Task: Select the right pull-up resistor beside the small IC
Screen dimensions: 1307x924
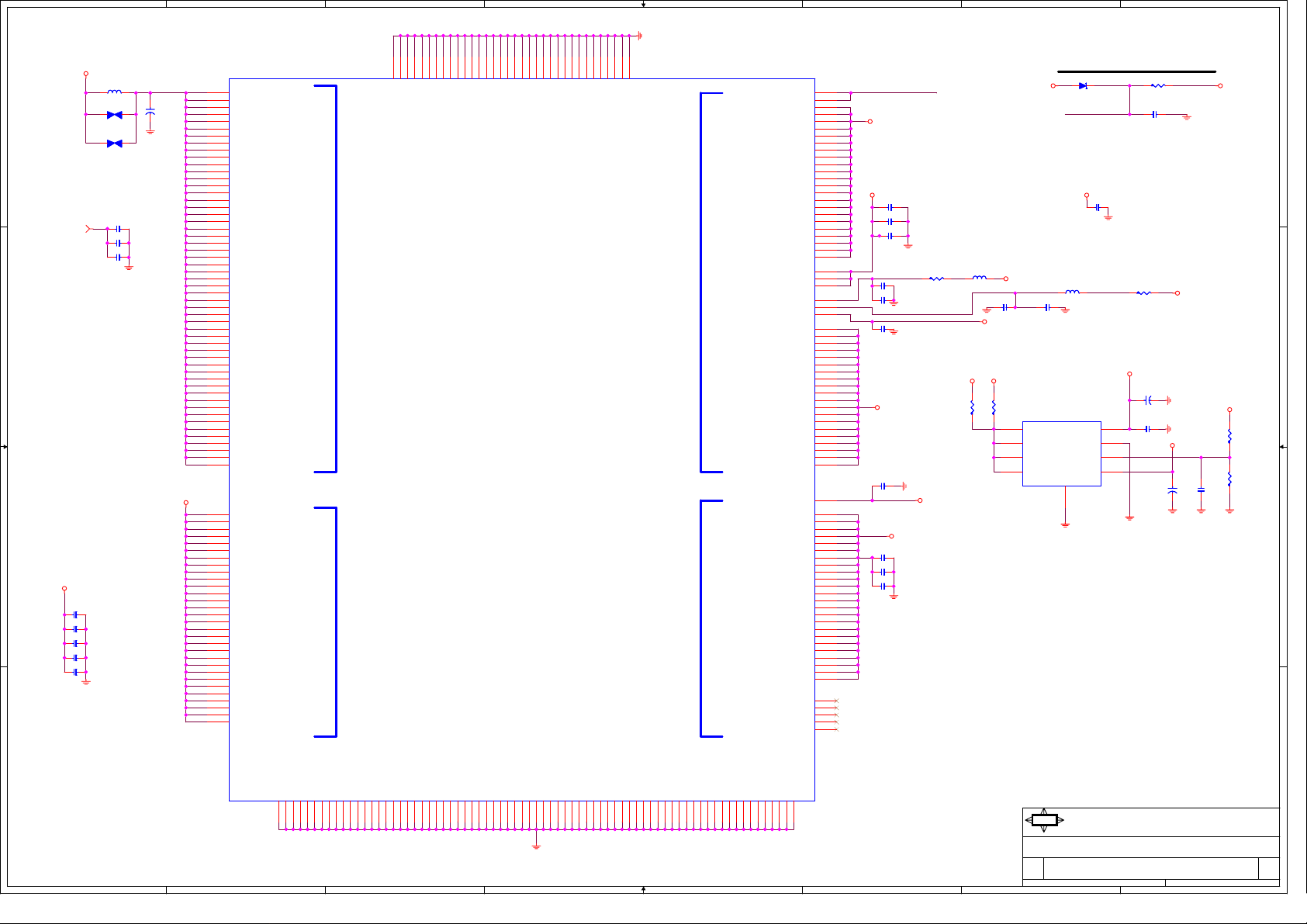Action: pyautogui.click(x=994, y=407)
